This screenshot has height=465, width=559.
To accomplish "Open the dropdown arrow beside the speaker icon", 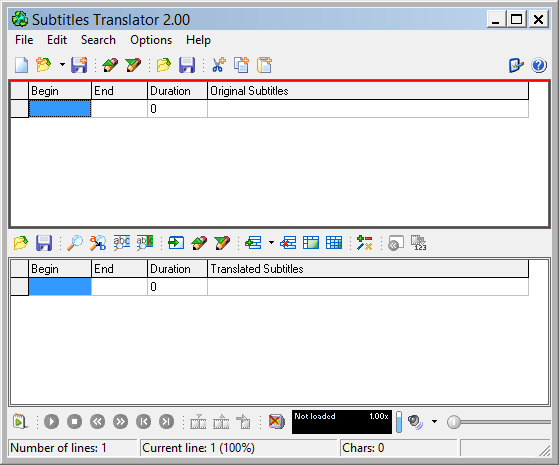I will tap(434, 421).
